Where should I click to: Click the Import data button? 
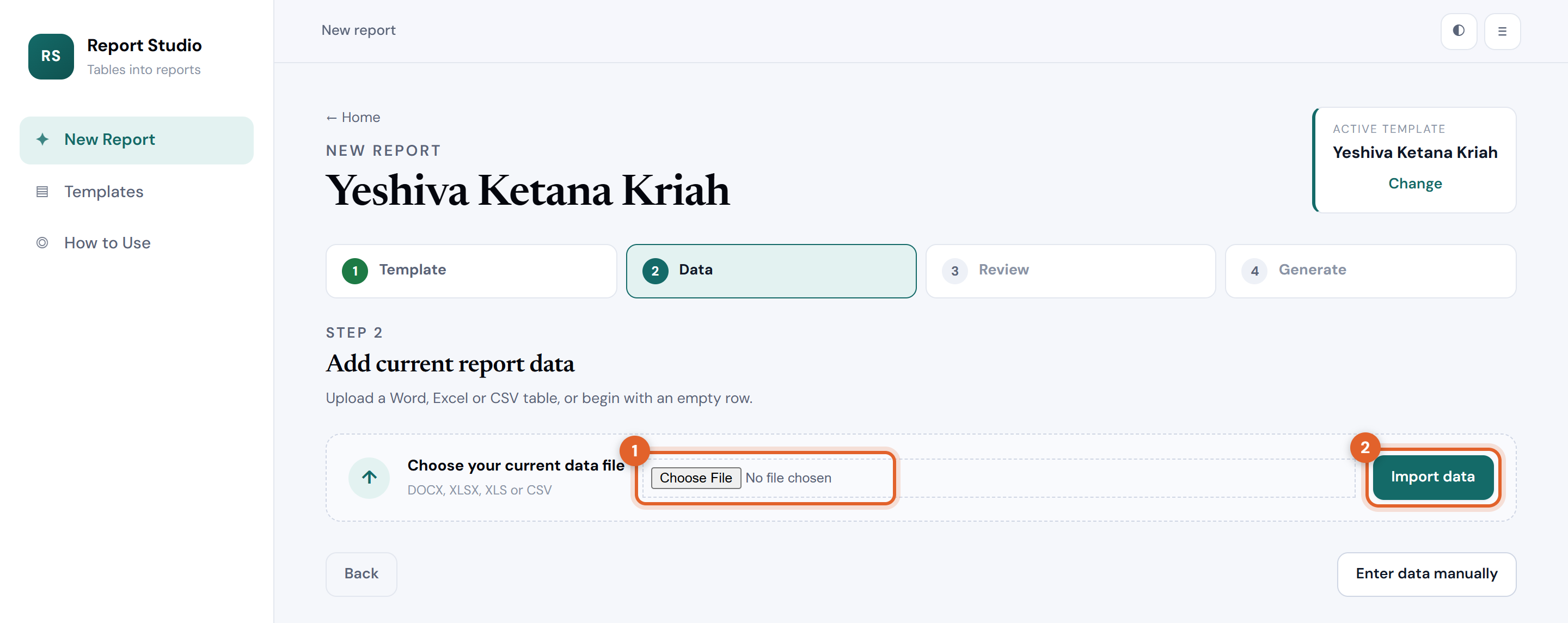[x=1432, y=477]
